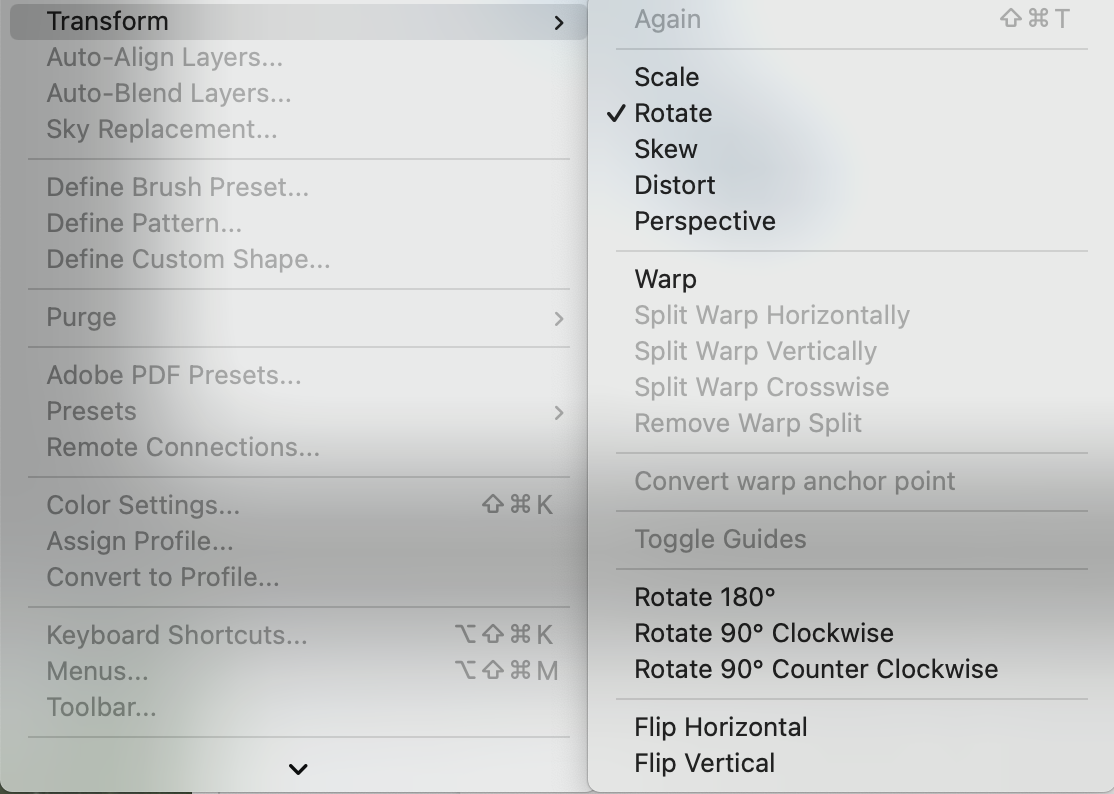1114x794 pixels.
Task: Choose Skew in the Transform submenu
Action: [665, 149]
